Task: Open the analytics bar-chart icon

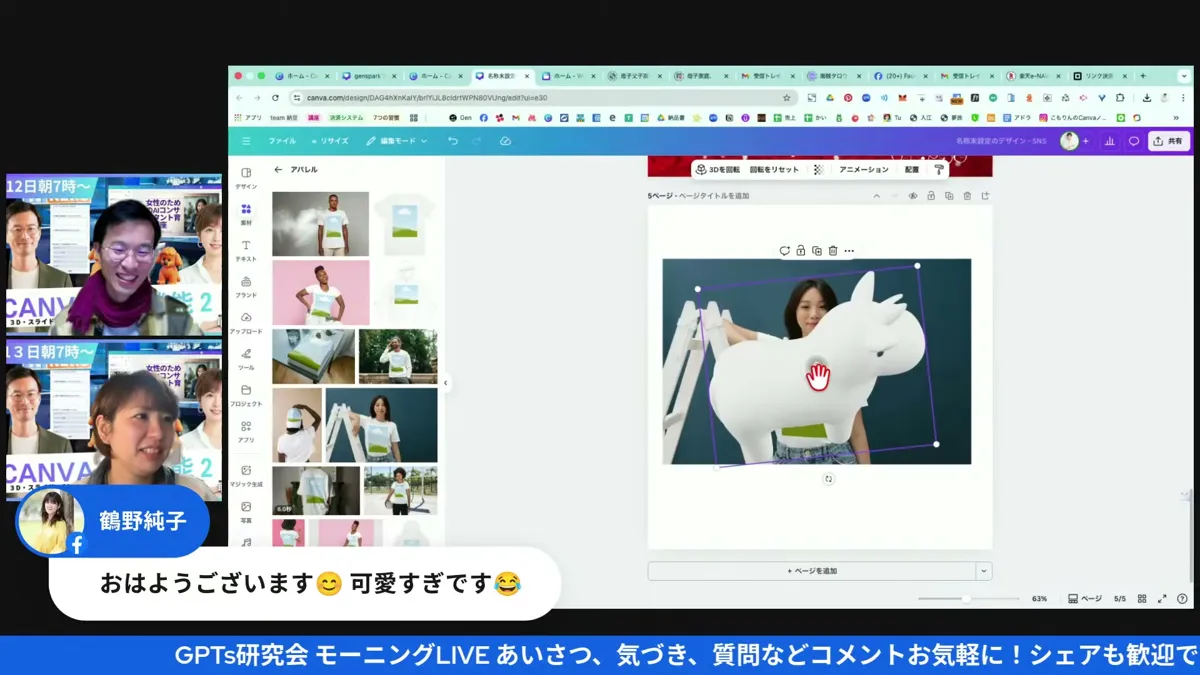Action: [x=1110, y=141]
